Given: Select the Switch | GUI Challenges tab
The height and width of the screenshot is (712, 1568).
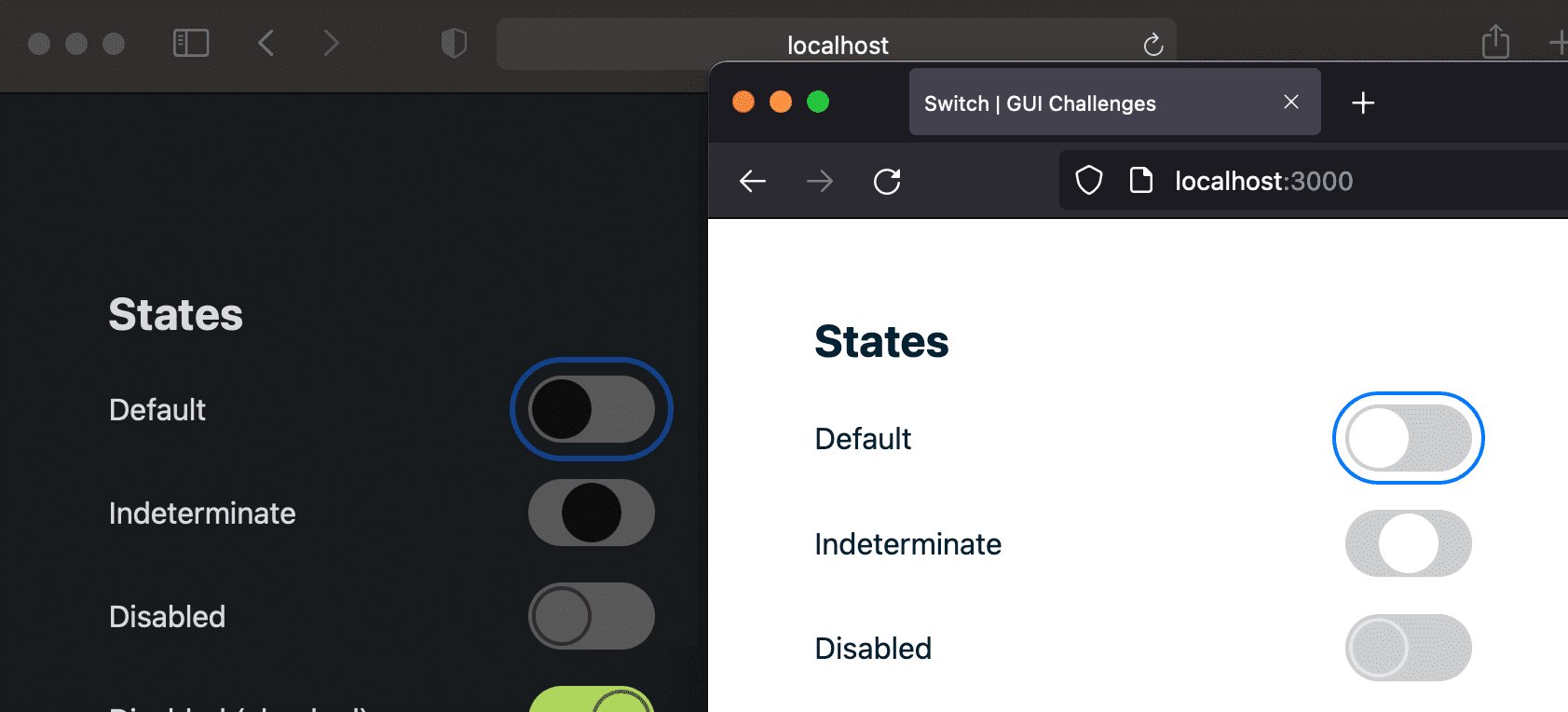Looking at the screenshot, I should [1071, 103].
